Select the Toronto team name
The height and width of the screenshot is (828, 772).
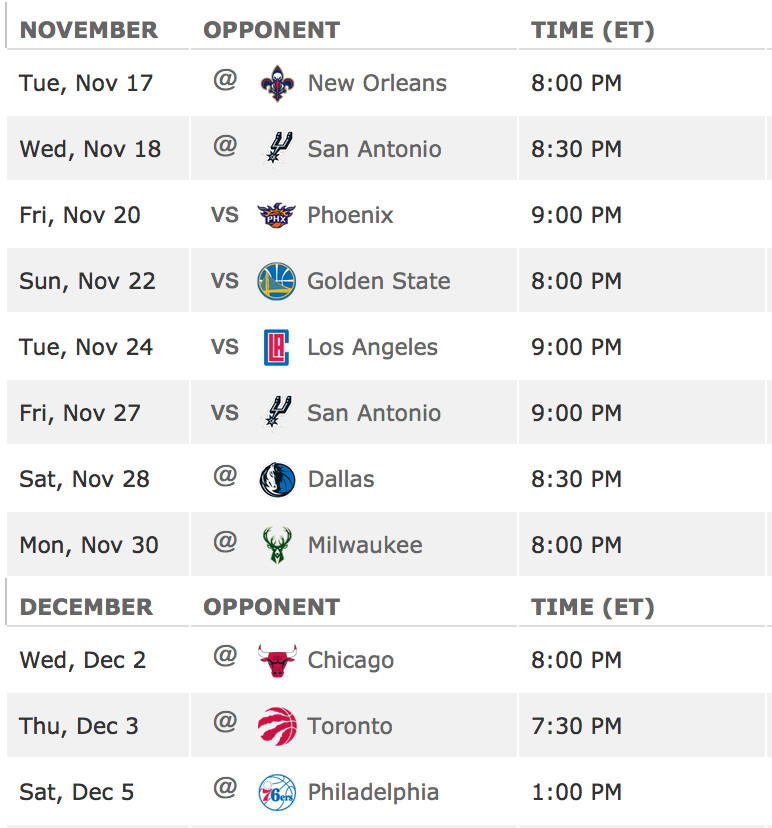[x=350, y=726]
